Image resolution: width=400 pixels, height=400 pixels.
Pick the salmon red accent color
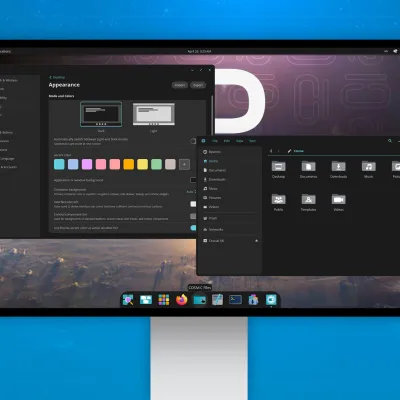(115, 164)
